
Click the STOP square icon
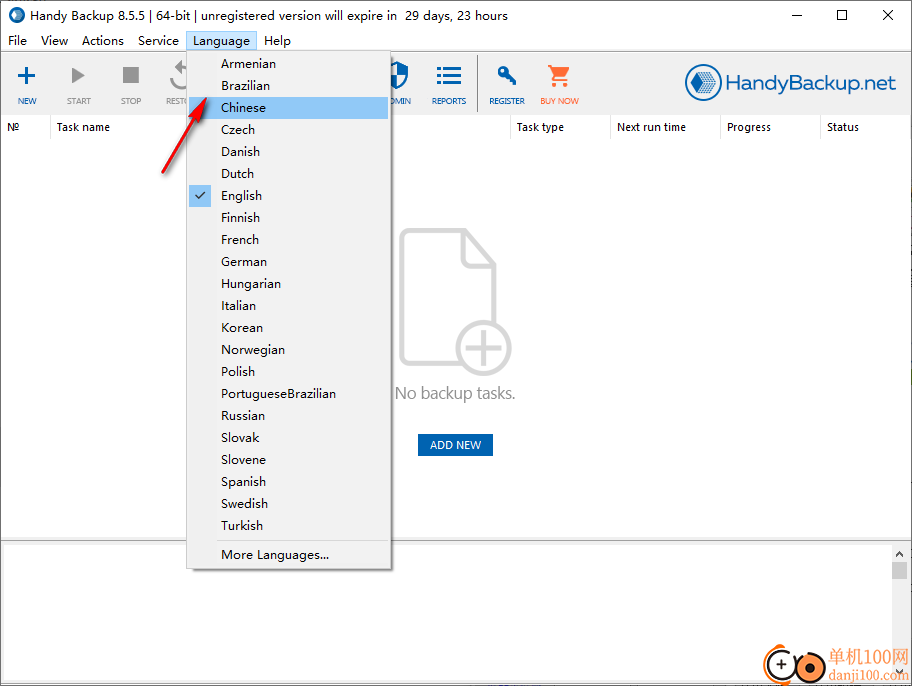(x=131, y=75)
